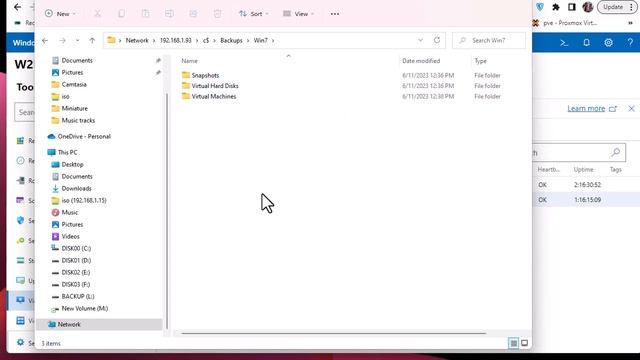Click navigation pane vertical scrollbar
Viewport: 640px width, 360px height.
[167, 211]
